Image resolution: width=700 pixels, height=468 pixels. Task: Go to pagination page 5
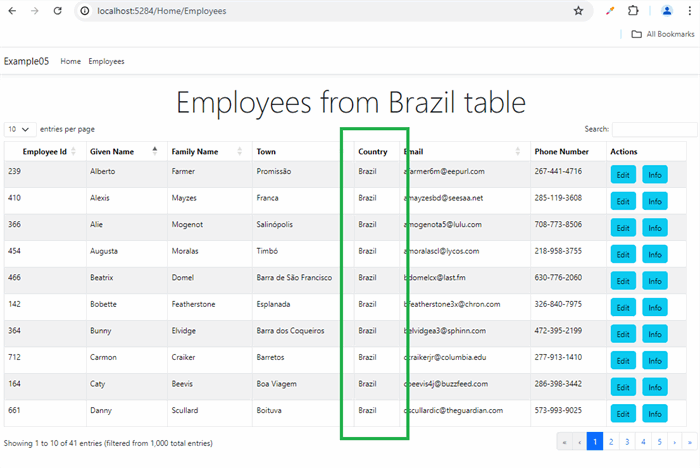(659, 442)
